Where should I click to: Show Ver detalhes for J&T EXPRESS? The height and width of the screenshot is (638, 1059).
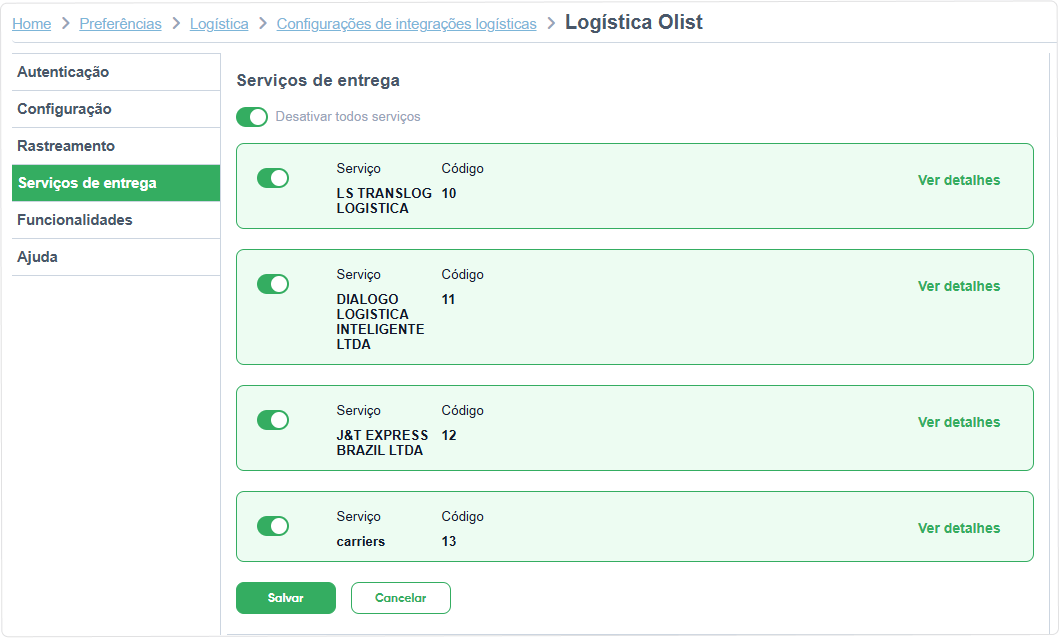[x=958, y=423]
